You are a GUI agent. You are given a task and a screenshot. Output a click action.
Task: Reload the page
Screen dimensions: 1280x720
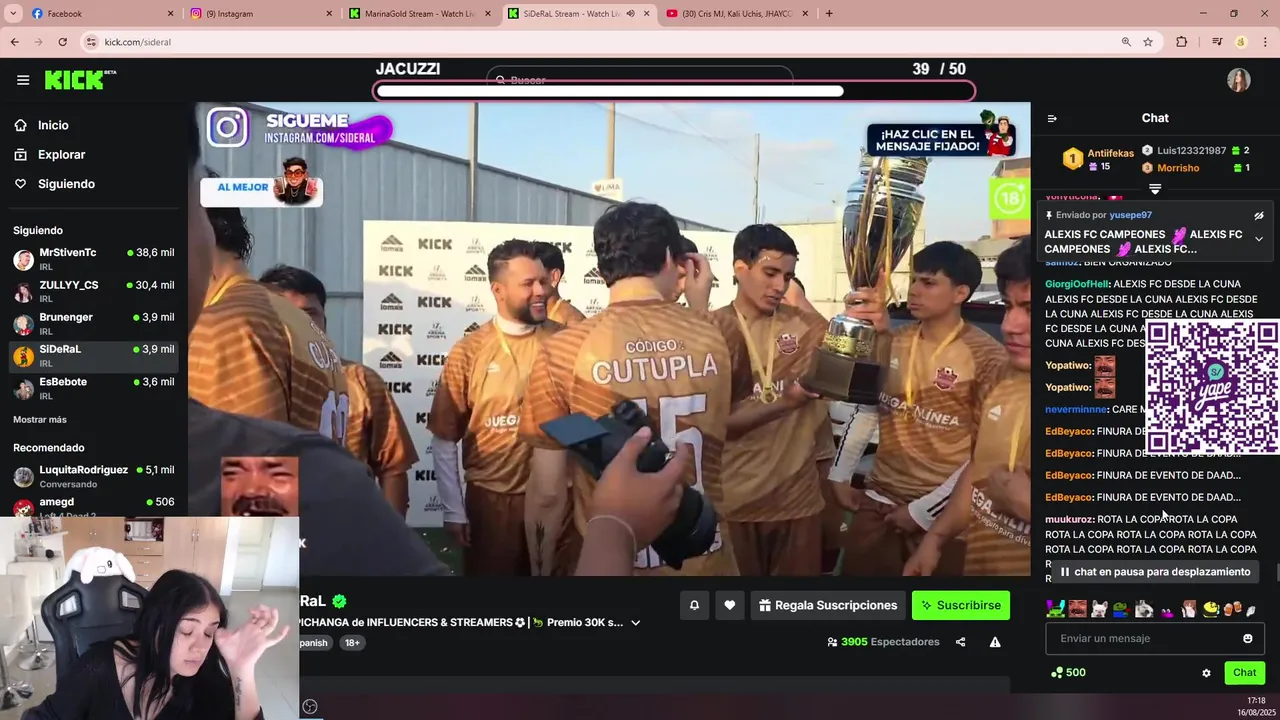point(62,42)
